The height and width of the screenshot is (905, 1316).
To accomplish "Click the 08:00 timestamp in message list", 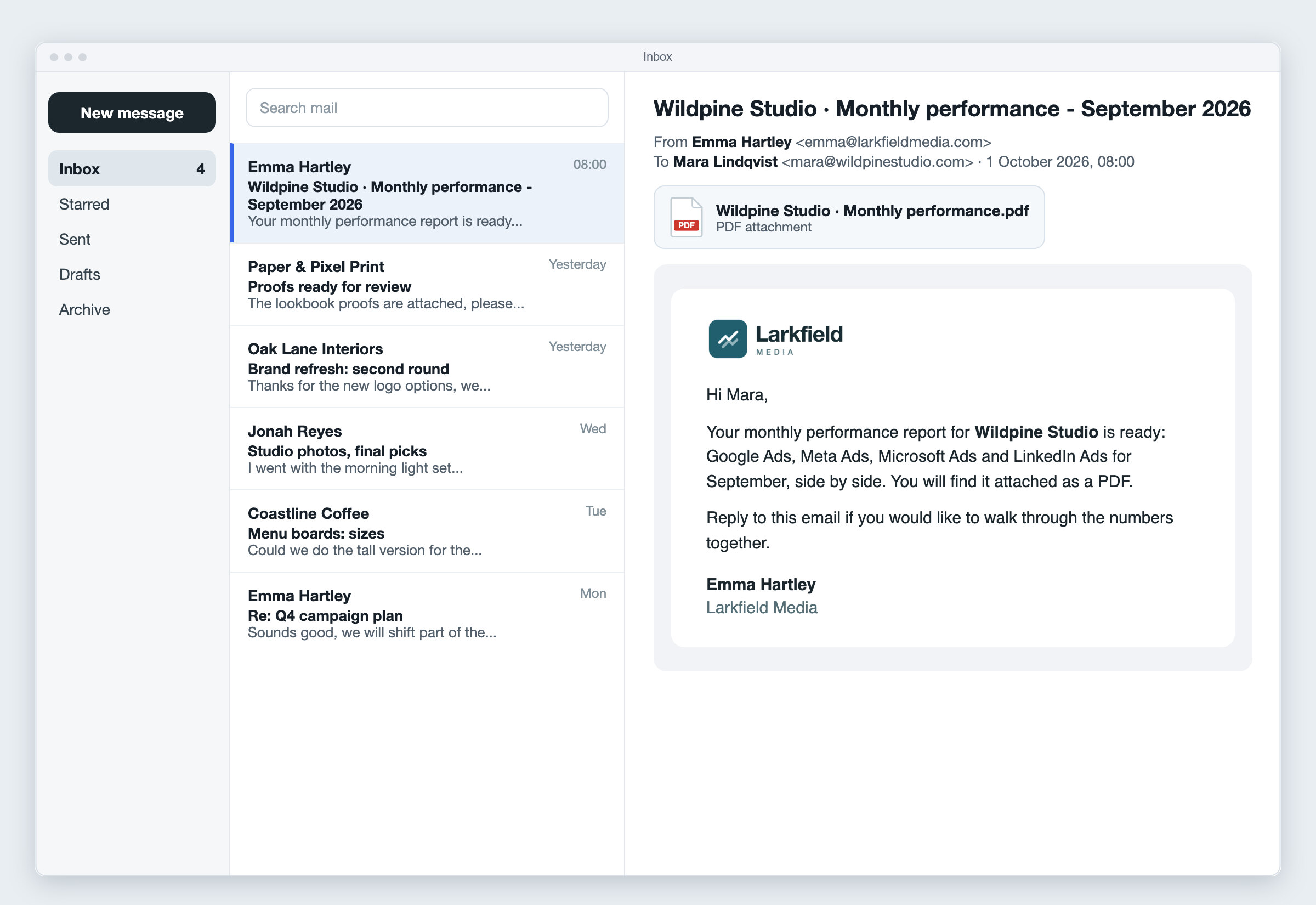I will click(x=589, y=165).
